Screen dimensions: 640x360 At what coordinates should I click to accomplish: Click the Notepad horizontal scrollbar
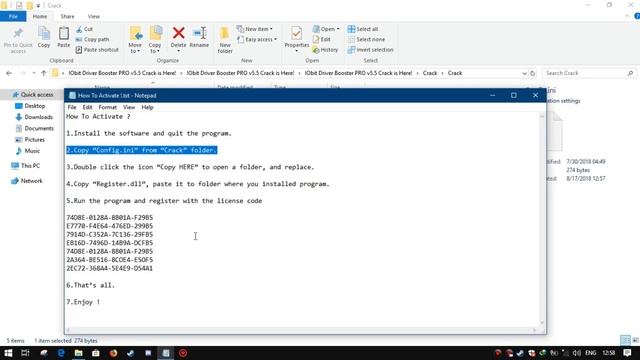coord(302,330)
